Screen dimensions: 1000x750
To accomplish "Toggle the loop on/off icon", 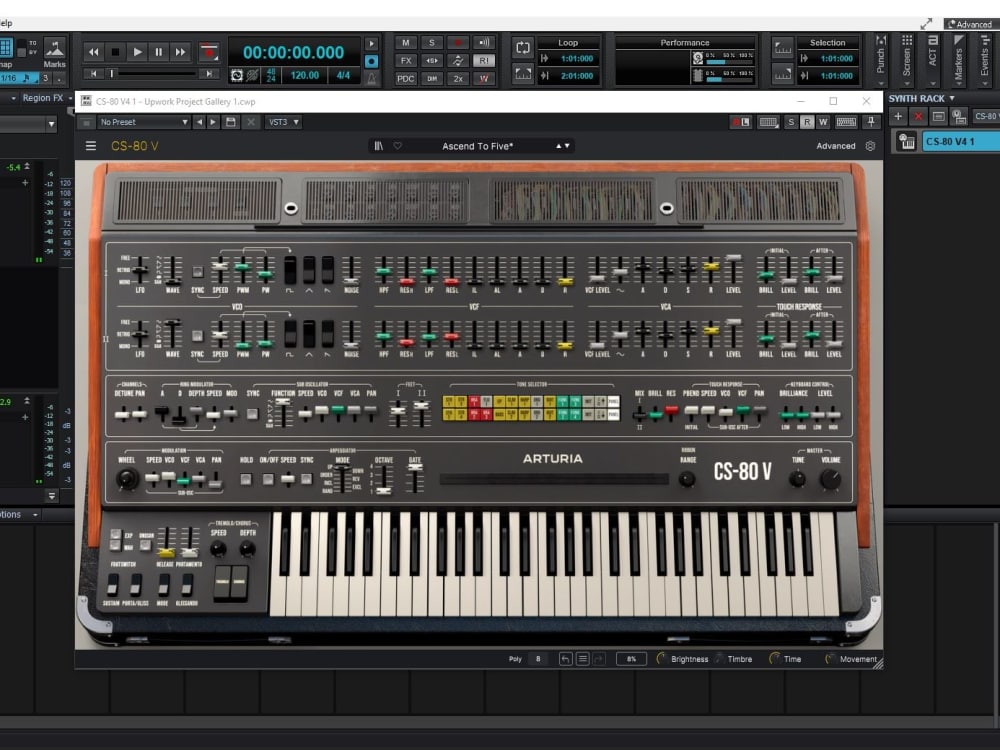I will (x=522, y=47).
